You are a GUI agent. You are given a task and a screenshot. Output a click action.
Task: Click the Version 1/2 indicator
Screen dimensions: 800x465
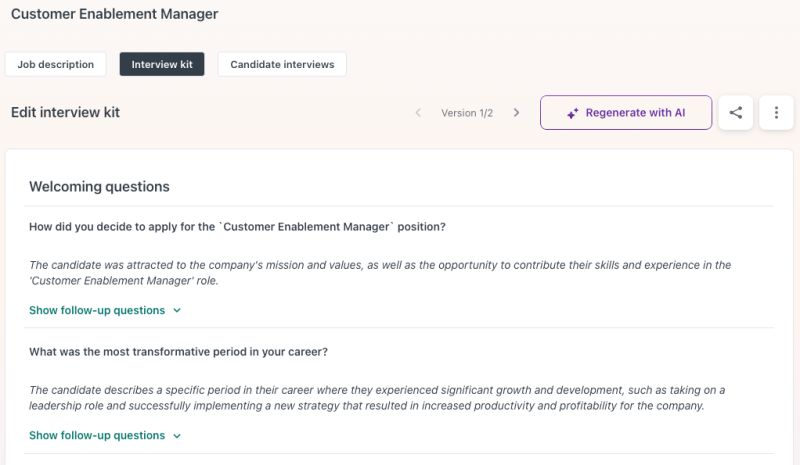tap(467, 113)
